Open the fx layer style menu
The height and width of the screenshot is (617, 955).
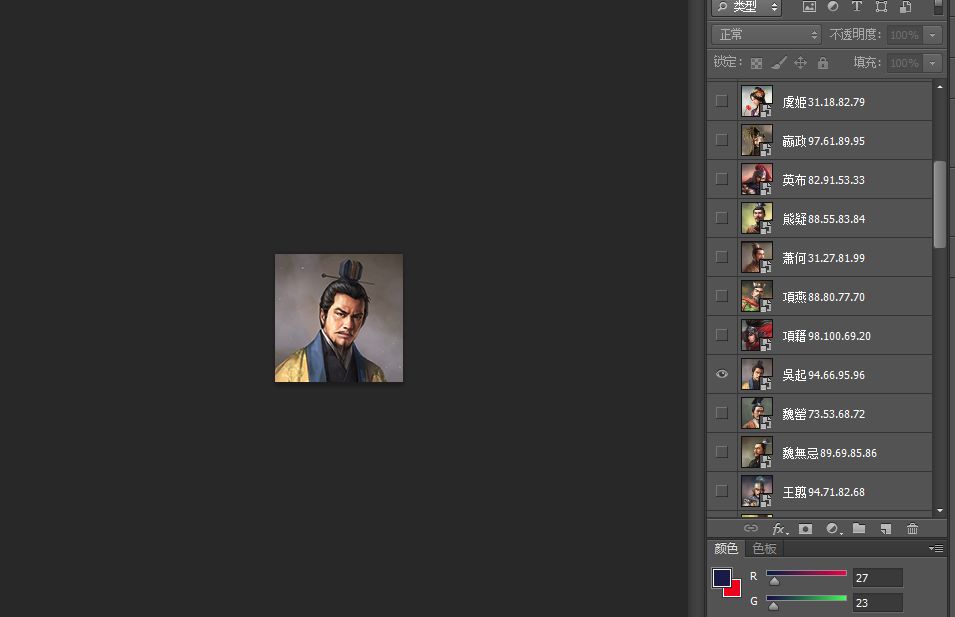[x=780, y=529]
